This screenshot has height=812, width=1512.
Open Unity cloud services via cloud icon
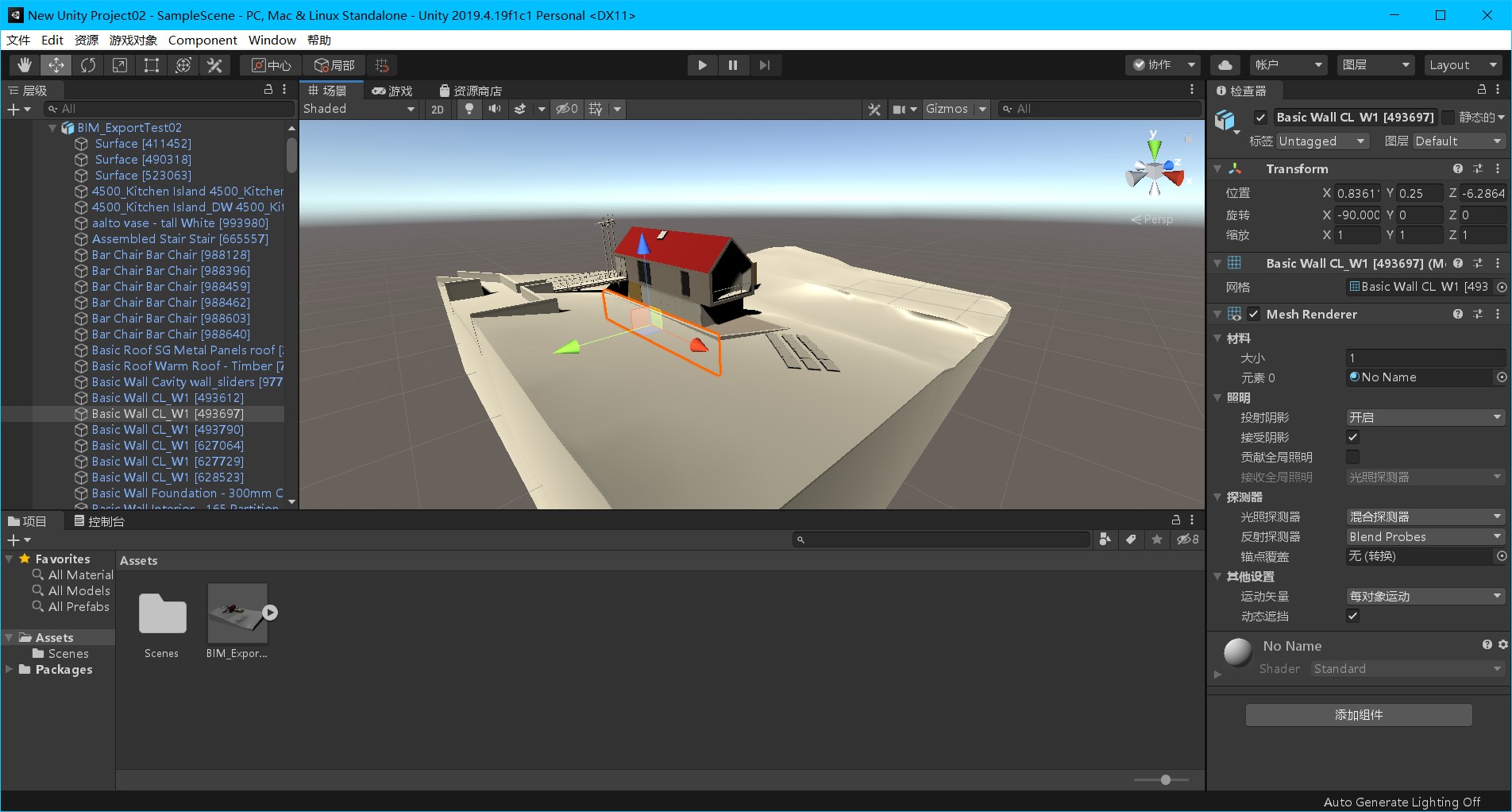click(1225, 64)
